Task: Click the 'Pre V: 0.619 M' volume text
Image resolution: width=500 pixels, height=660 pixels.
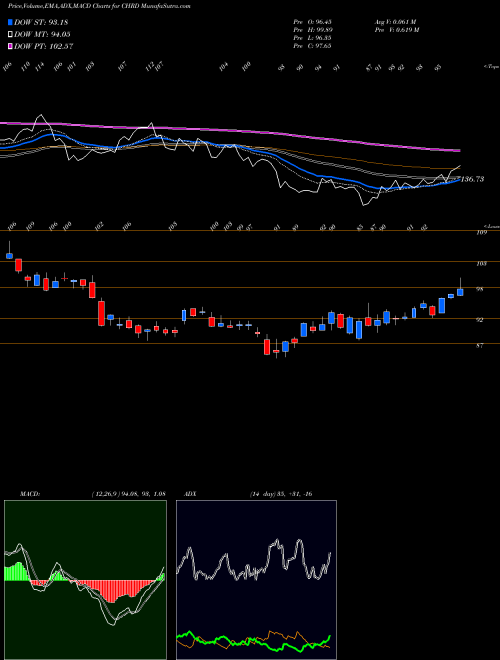Action: click(396, 30)
